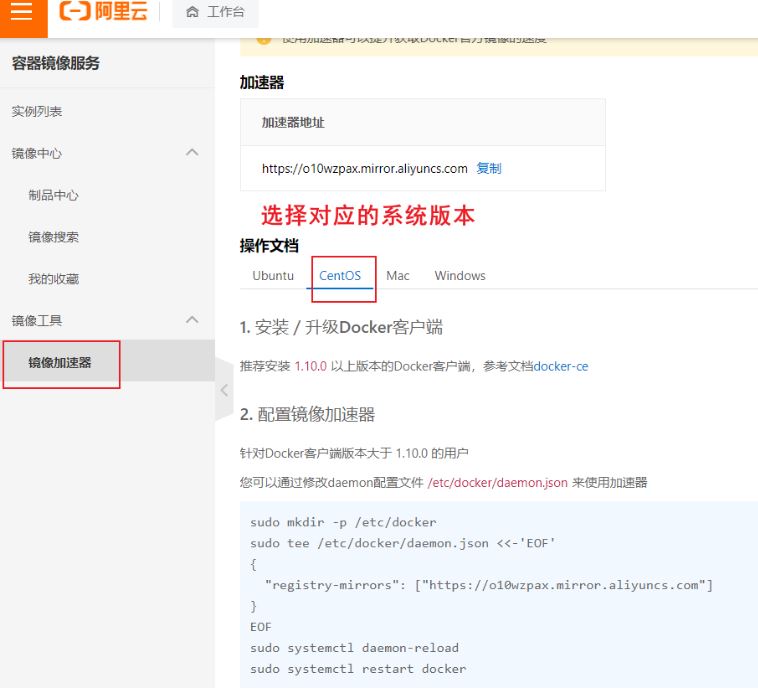Click the yellow notice warning icon
This screenshot has height=690, width=758.
click(x=264, y=40)
